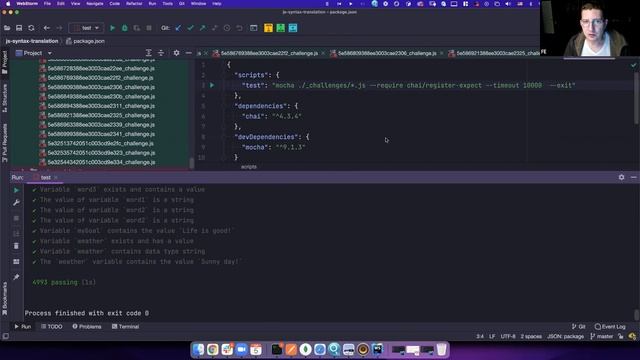The height and width of the screenshot is (360, 640).
Task: Open the master branch popup
Action: click(x=601, y=336)
